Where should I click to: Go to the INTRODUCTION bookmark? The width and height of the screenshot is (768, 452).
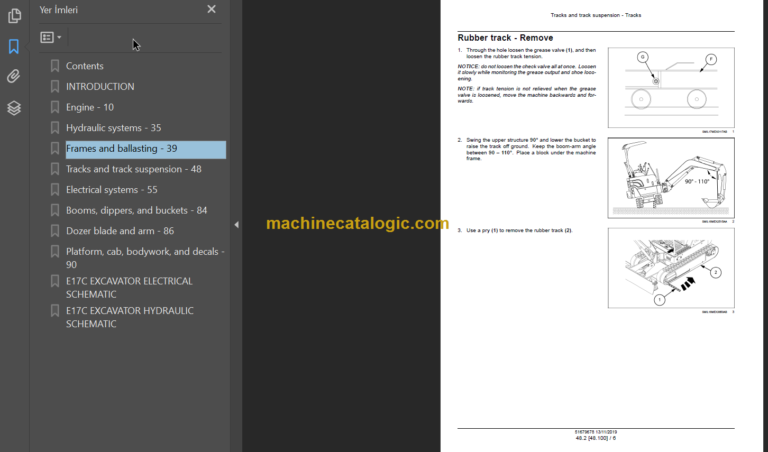pos(100,87)
